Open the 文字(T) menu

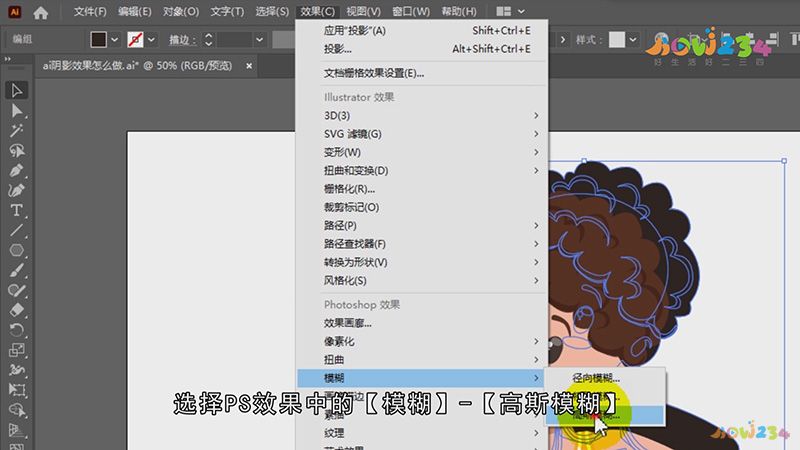point(227,11)
